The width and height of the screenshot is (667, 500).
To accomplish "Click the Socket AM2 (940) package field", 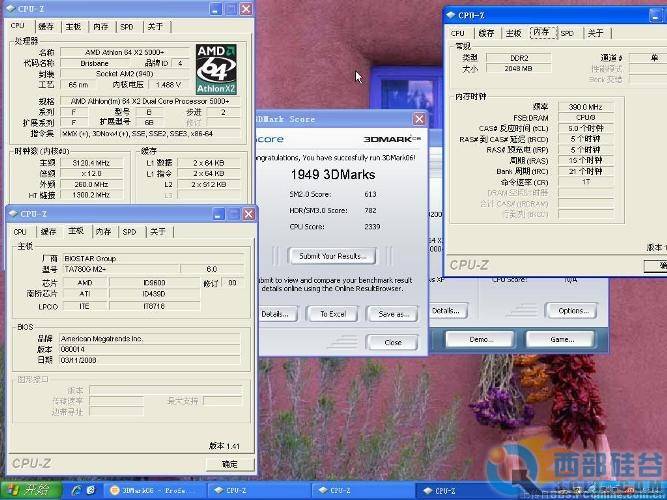I will click(124, 74).
